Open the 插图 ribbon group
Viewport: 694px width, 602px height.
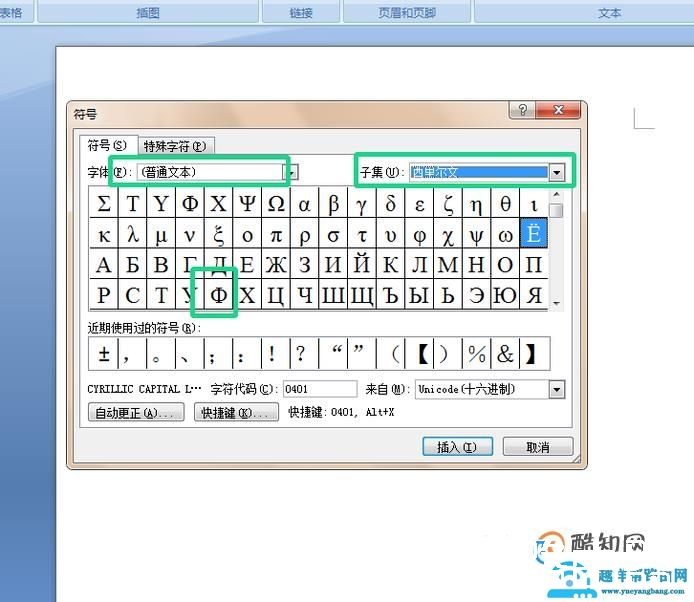(148, 12)
